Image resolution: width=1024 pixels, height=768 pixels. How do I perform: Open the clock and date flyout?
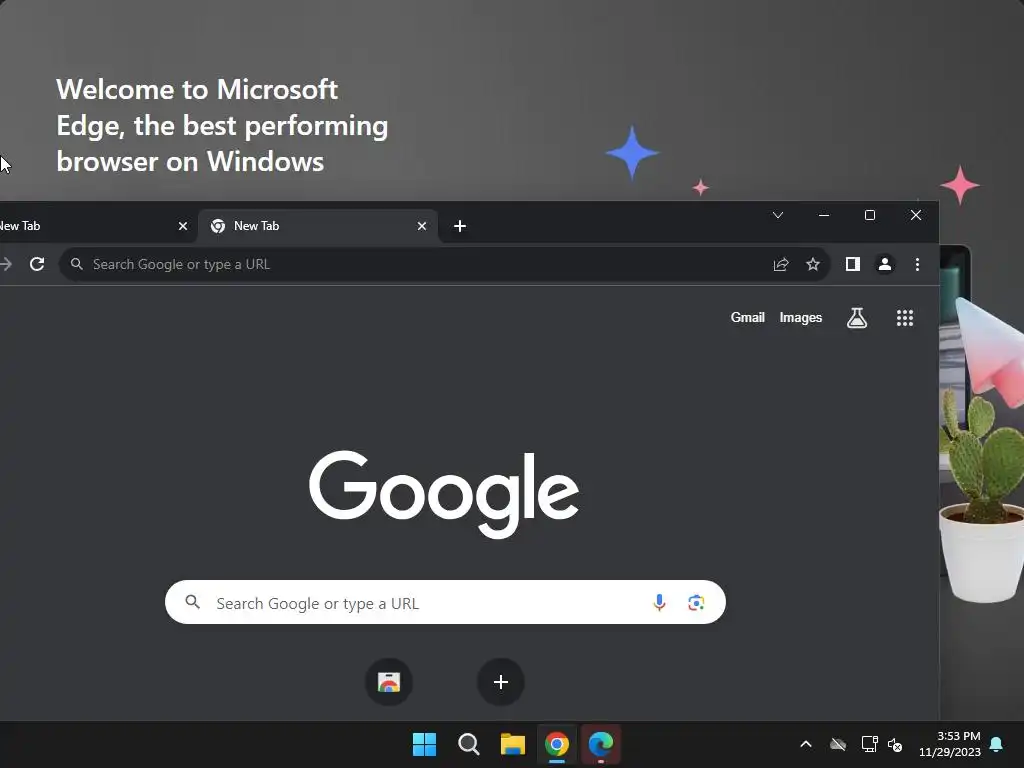pos(950,744)
